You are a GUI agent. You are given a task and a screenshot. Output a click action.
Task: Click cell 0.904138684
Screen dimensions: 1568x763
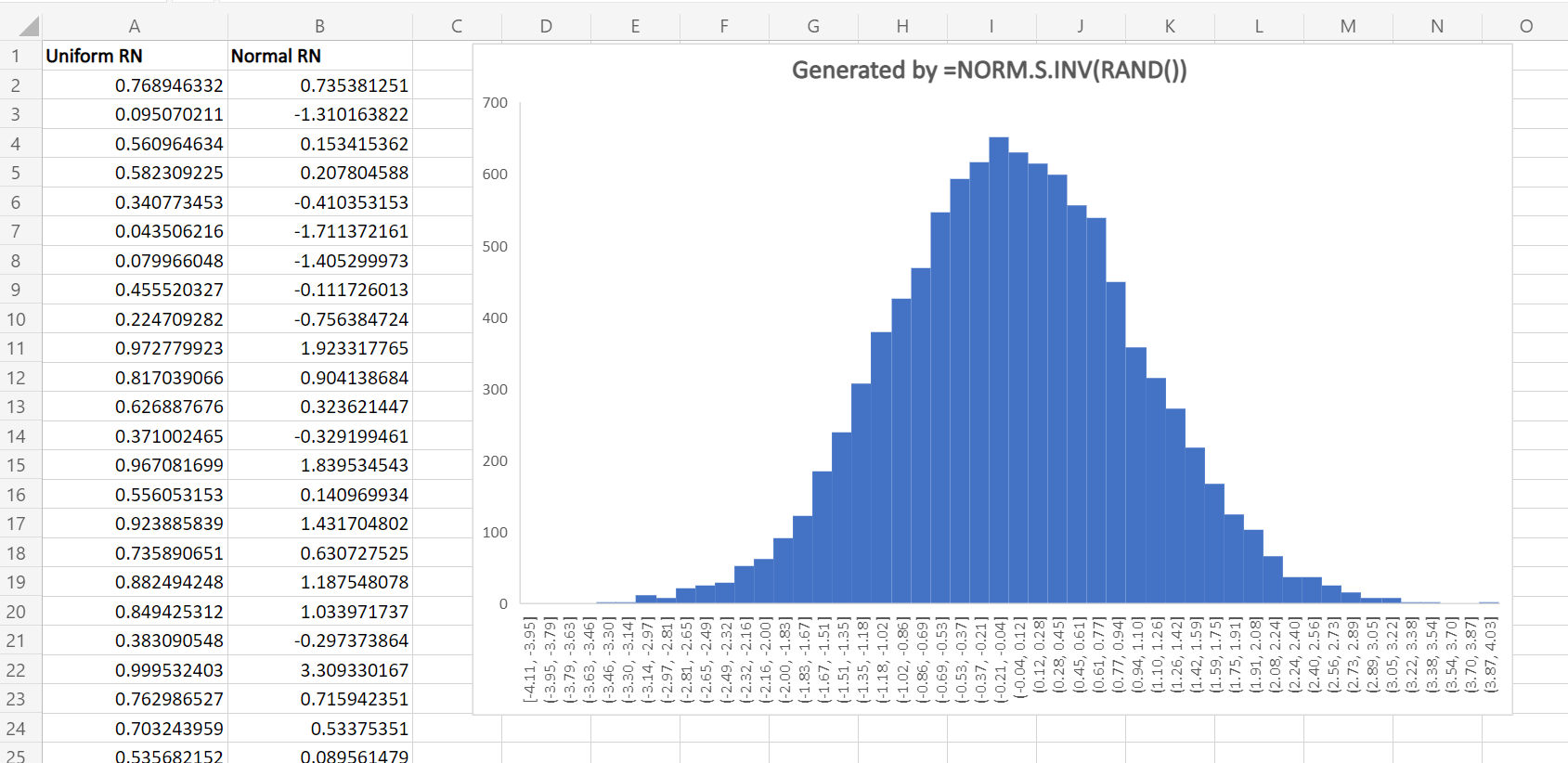point(319,378)
